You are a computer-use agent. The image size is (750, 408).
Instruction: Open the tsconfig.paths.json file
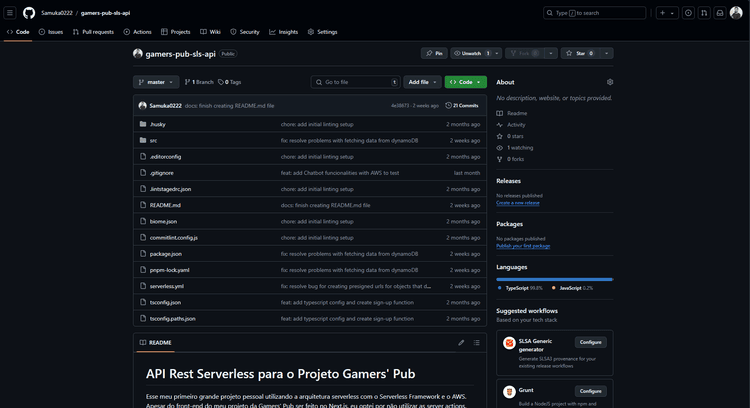point(173,319)
